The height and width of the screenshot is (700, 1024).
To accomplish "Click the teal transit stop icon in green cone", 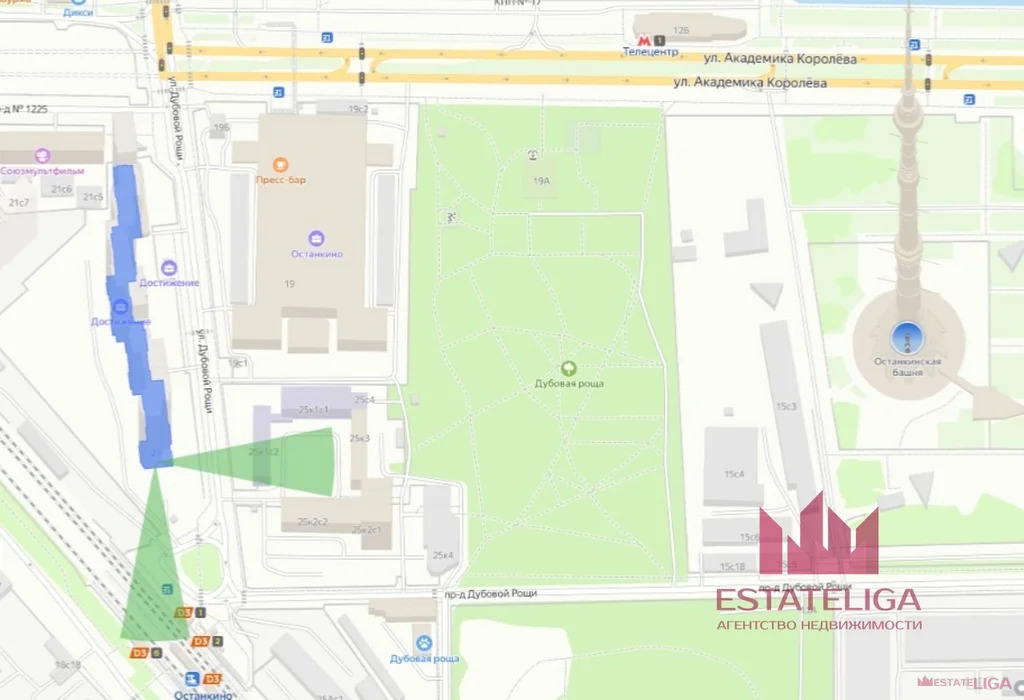I will point(167,590).
